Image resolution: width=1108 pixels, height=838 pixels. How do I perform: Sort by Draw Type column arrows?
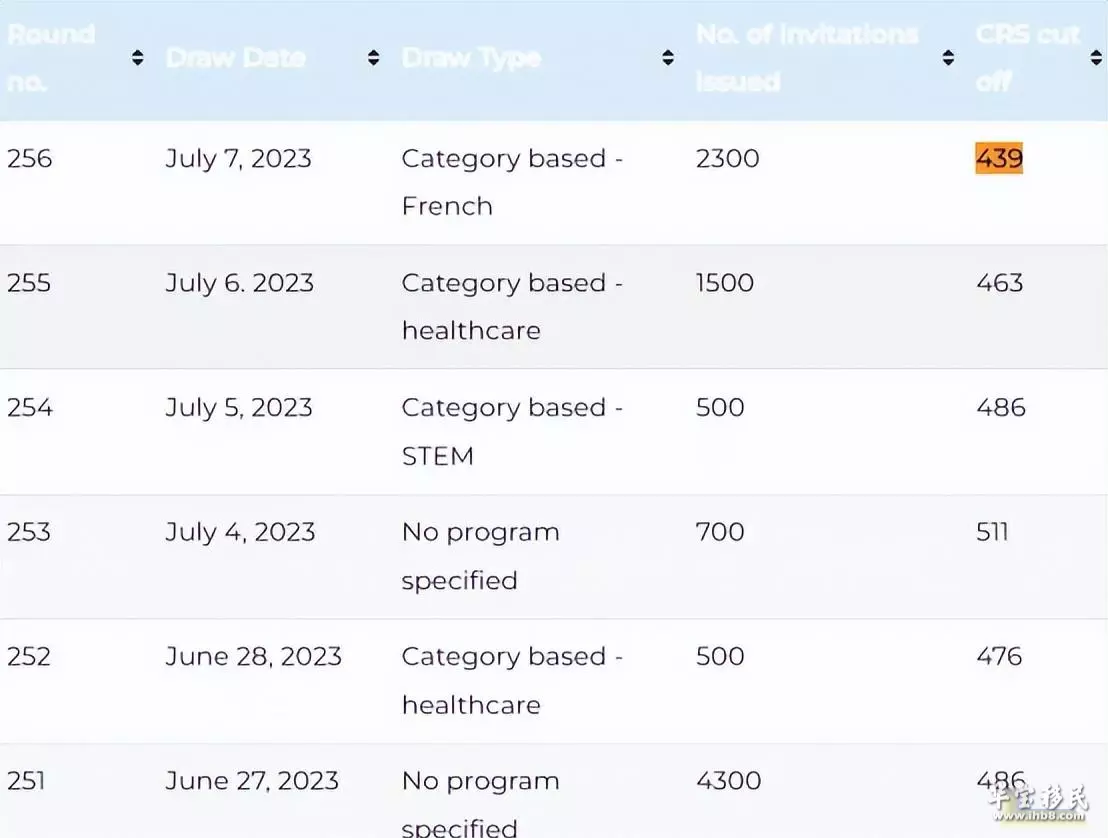point(668,58)
